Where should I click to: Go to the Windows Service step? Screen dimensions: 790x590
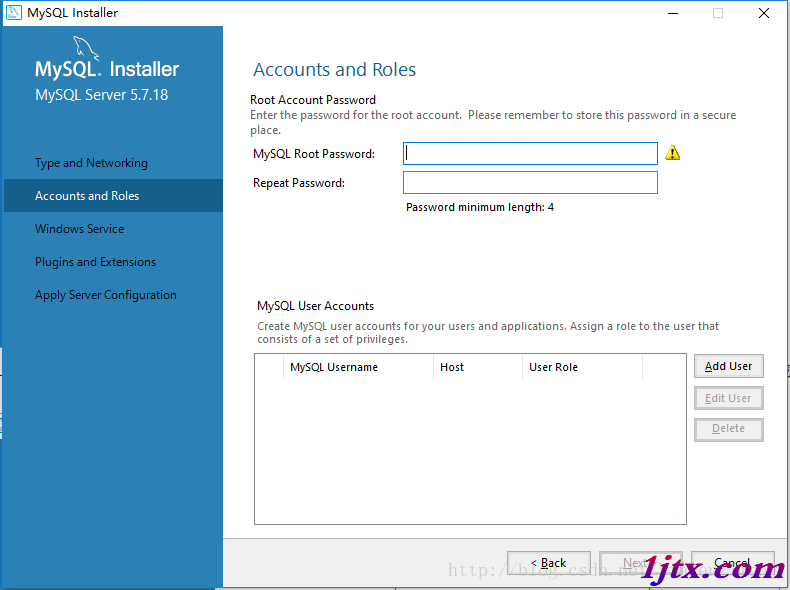click(x=80, y=229)
